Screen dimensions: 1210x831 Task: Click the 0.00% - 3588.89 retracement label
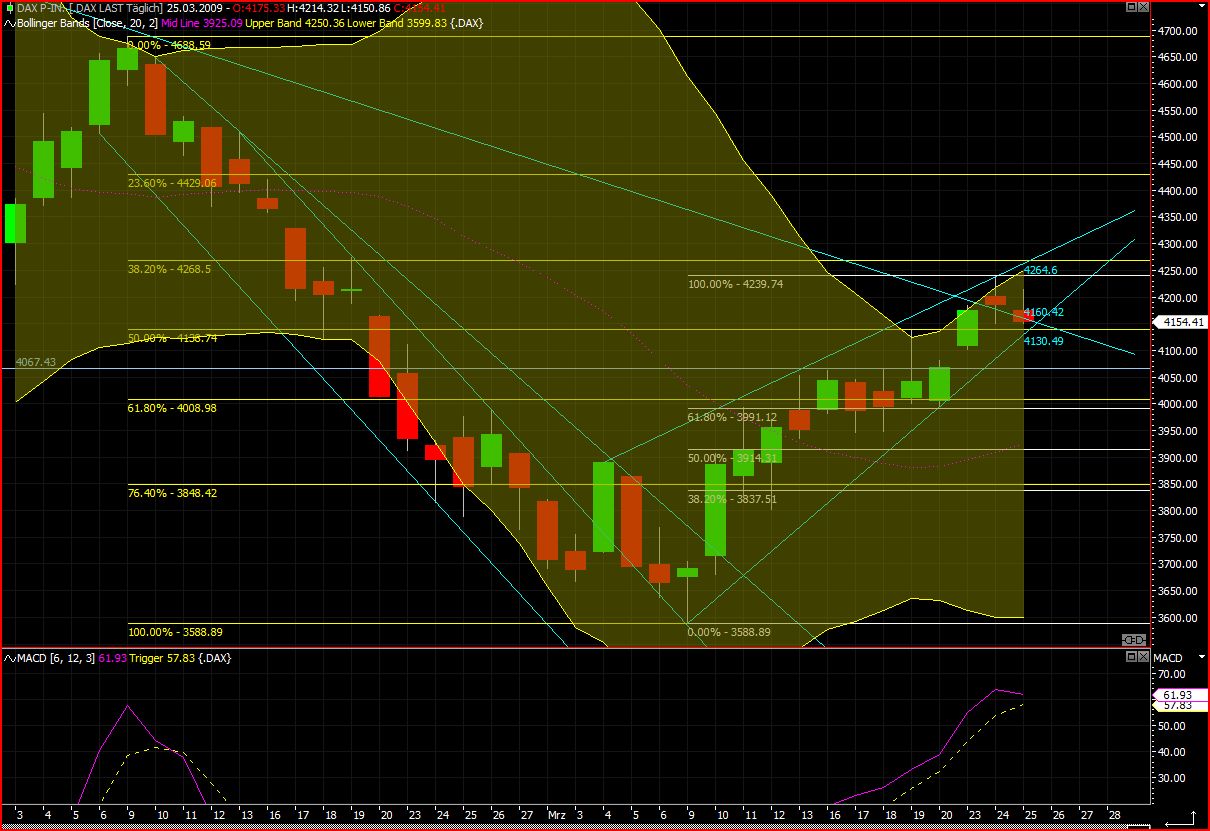[x=730, y=632]
